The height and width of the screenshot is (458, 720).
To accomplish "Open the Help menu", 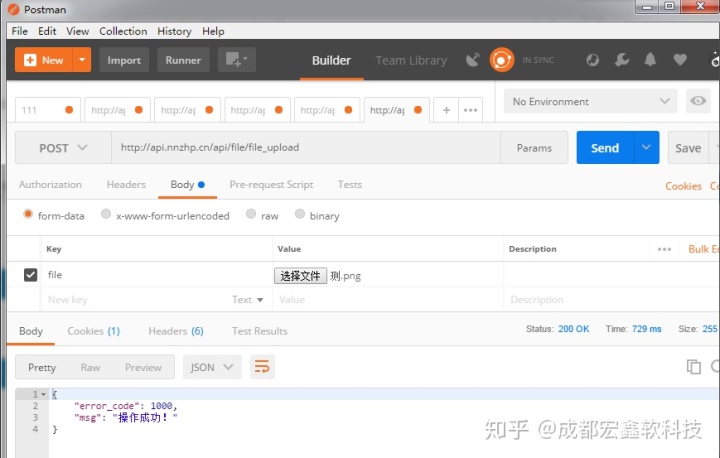I will [213, 31].
